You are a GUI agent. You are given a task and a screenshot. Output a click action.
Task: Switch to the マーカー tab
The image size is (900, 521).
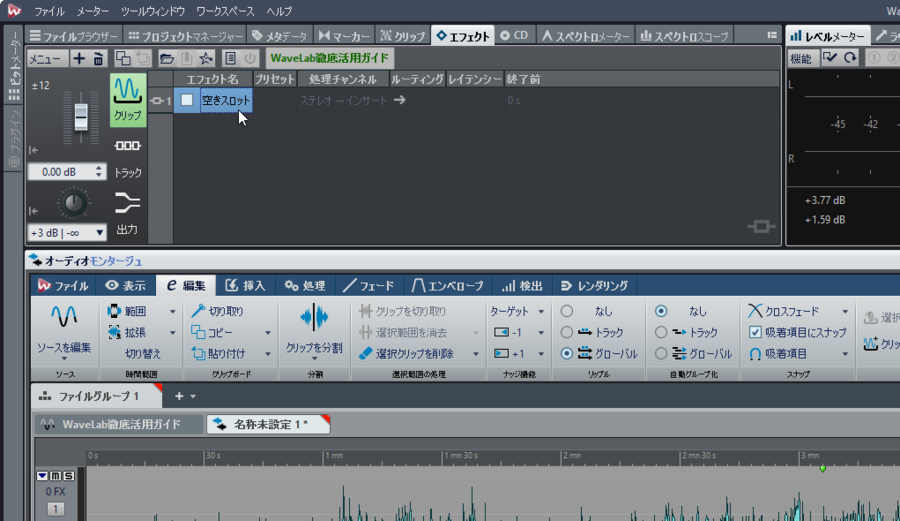[344, 36]
